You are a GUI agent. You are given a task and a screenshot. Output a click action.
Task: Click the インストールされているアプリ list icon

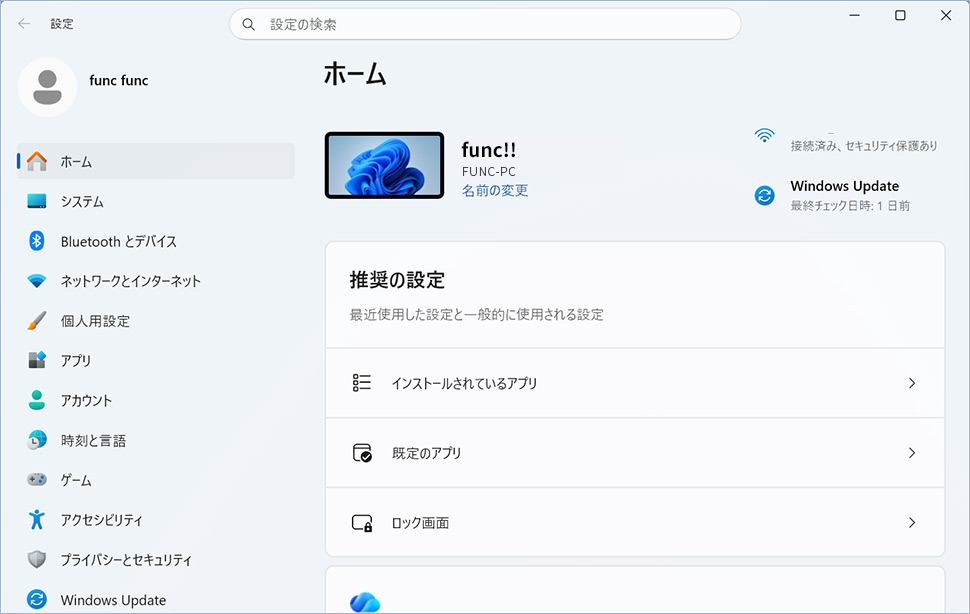pyautogui.click(x=362, y=383)
